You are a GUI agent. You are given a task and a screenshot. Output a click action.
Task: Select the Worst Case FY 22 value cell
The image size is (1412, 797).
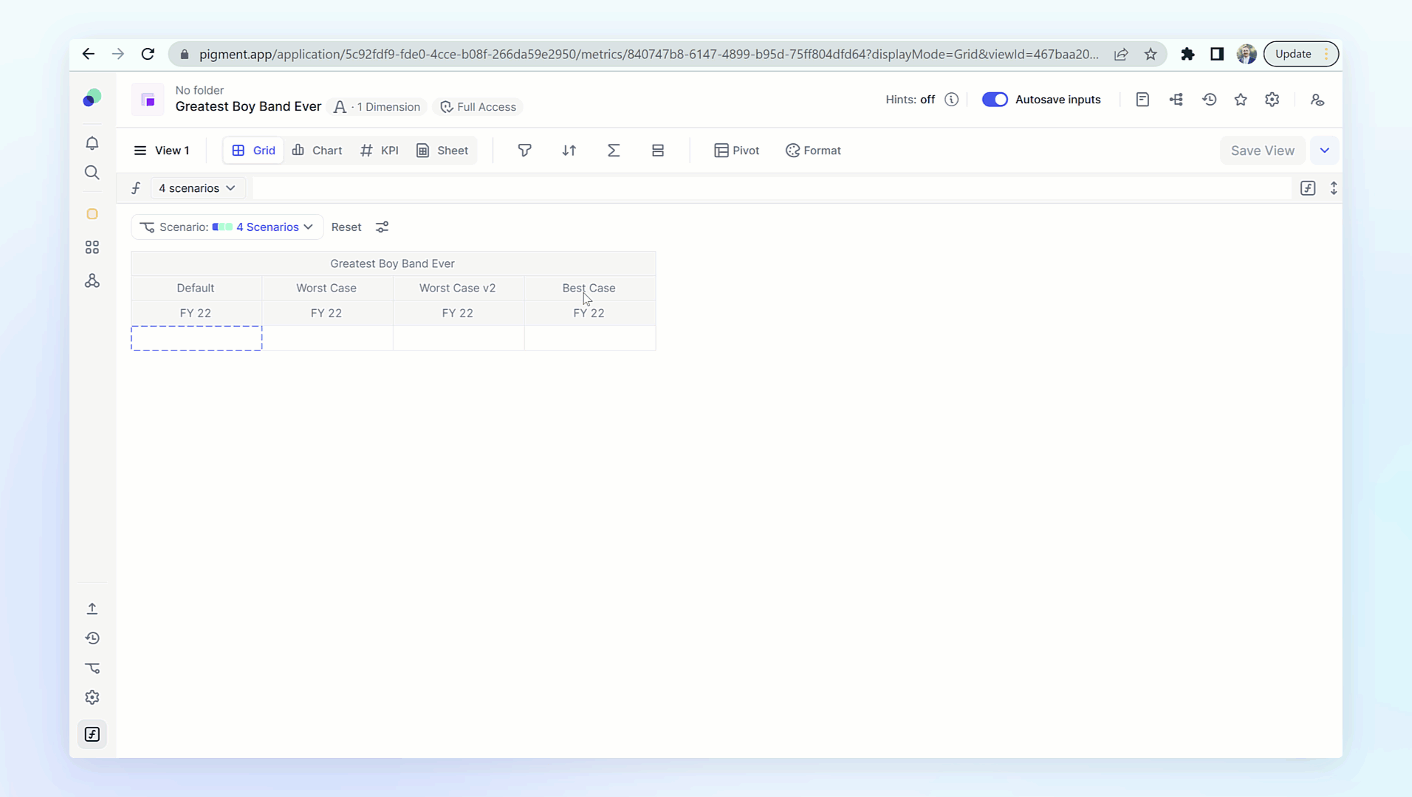click(x=328, y=338)
